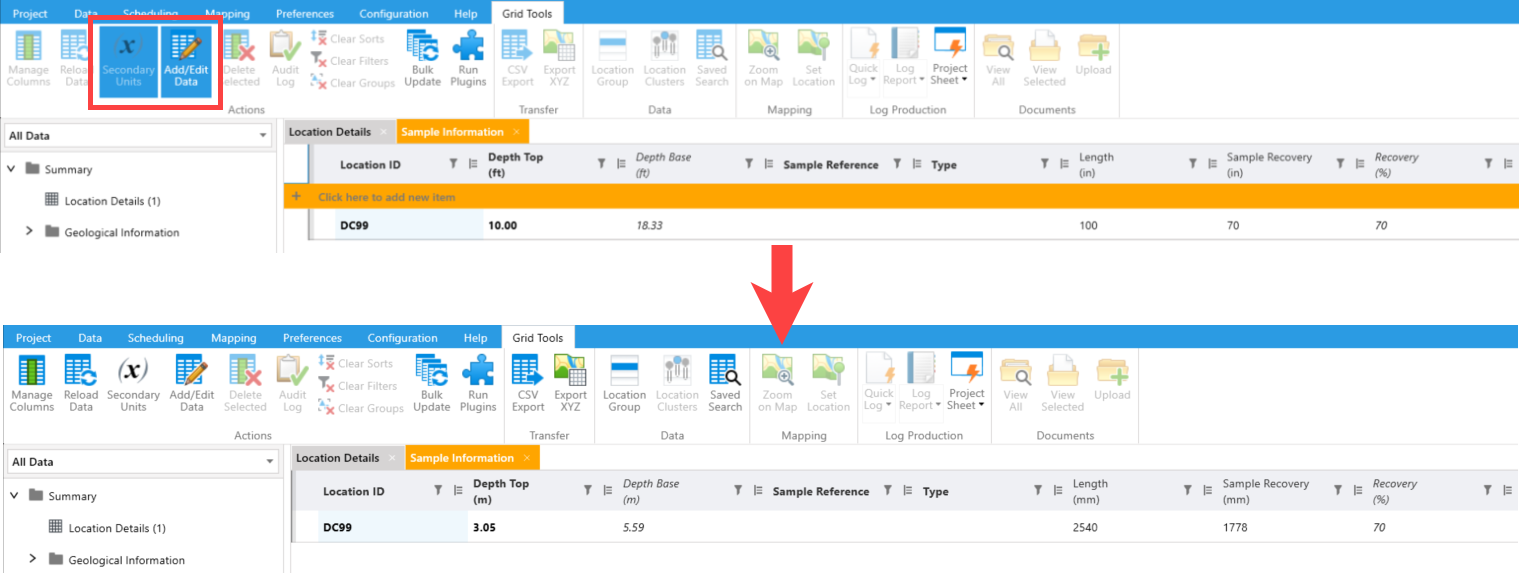
Task: Click Bulk Update in the upper ribbon
Action: coord(422,59)
